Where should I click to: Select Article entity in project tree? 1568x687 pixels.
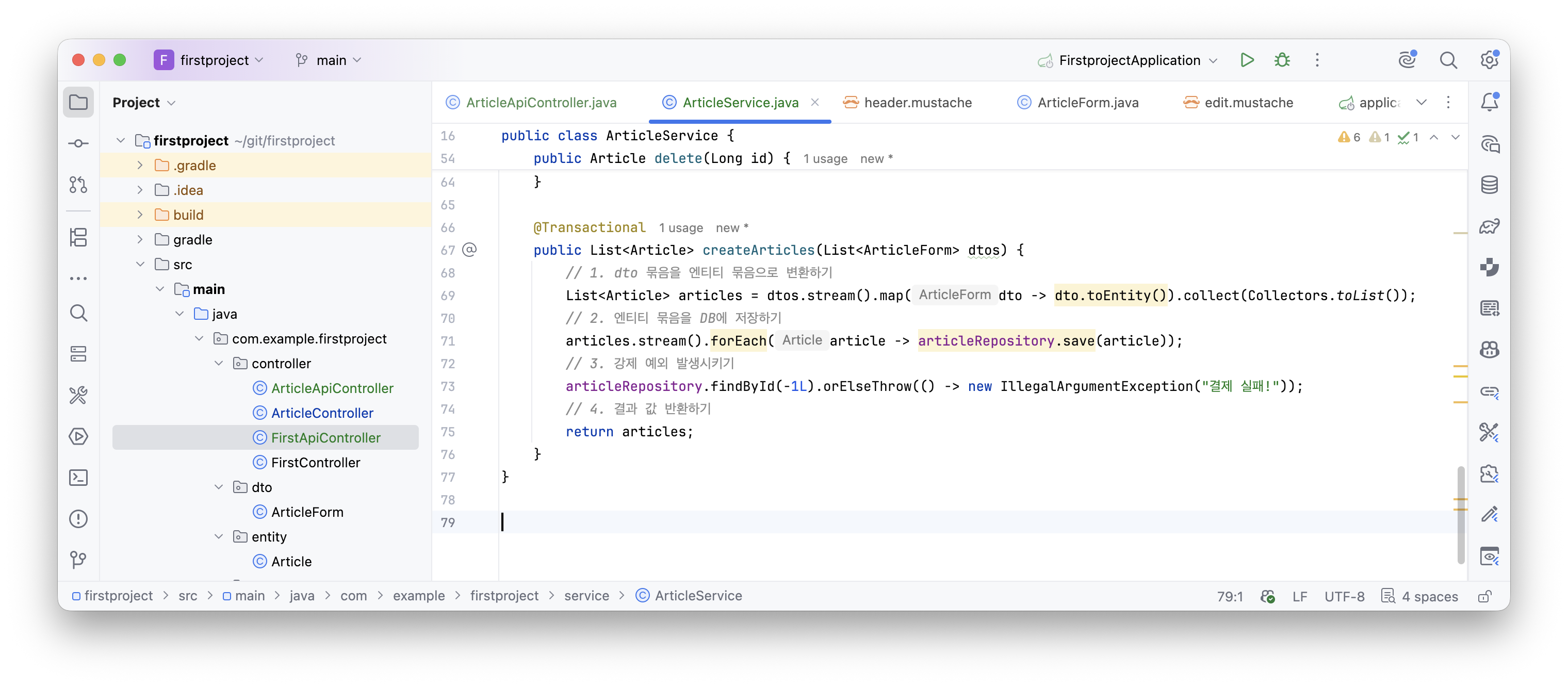tap(291, 562)
